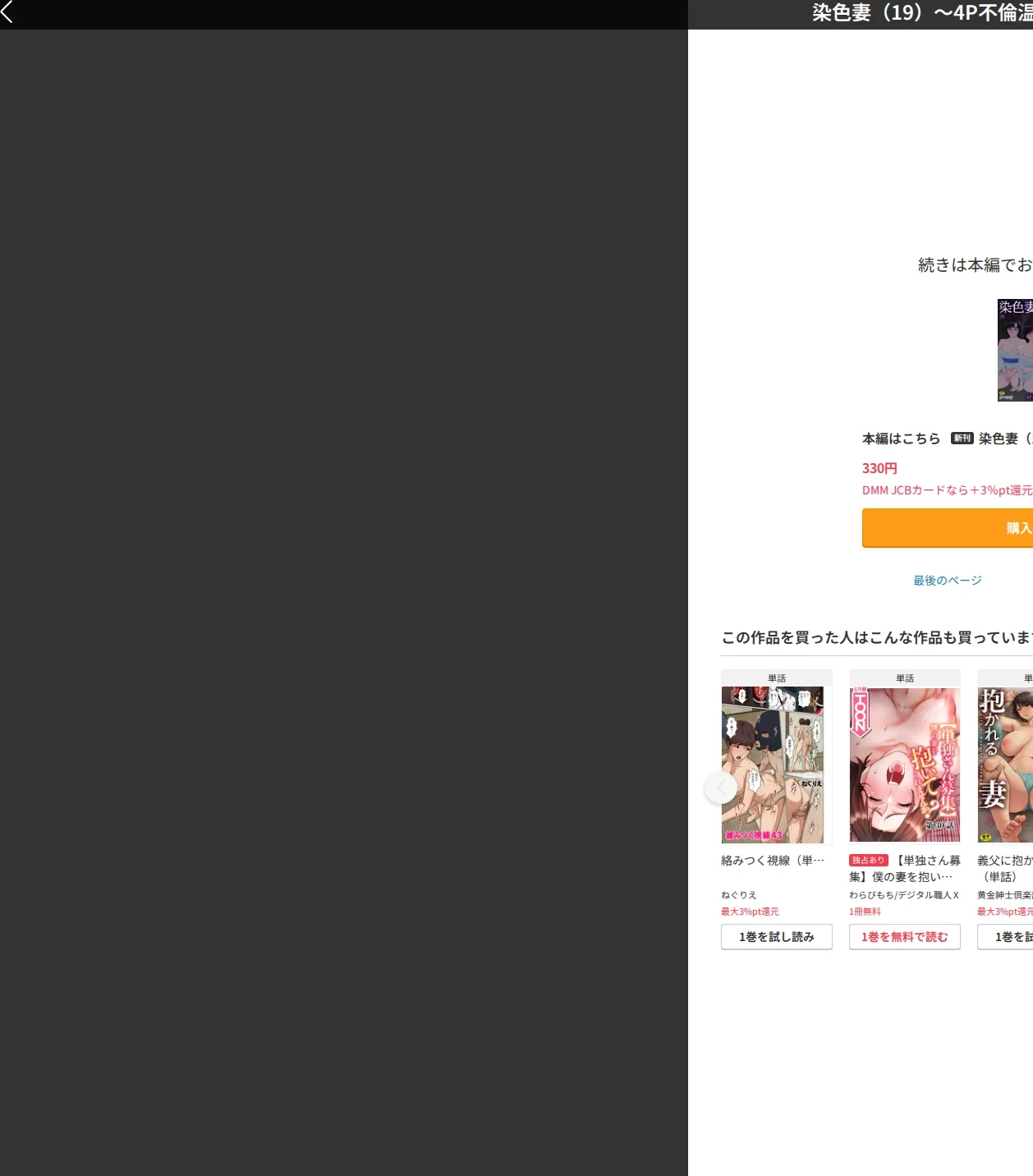
Task: Open the 黄金紳士倶楽部 author link
Action: [1005, 895]
